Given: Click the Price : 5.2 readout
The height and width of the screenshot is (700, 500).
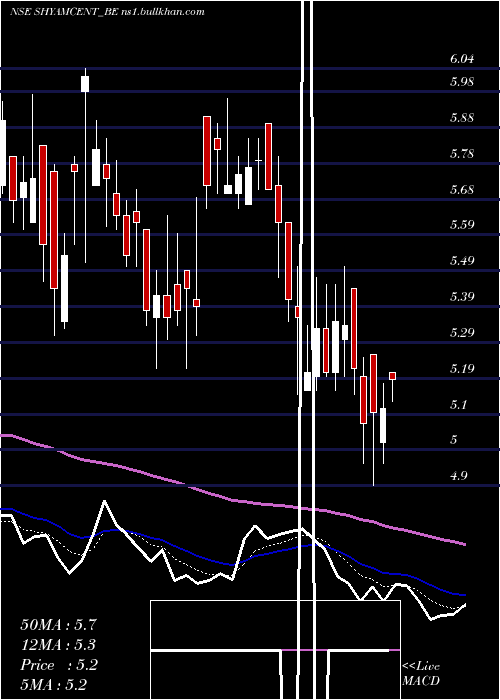Looking at the screenshot, I should [x=58, y=665].
